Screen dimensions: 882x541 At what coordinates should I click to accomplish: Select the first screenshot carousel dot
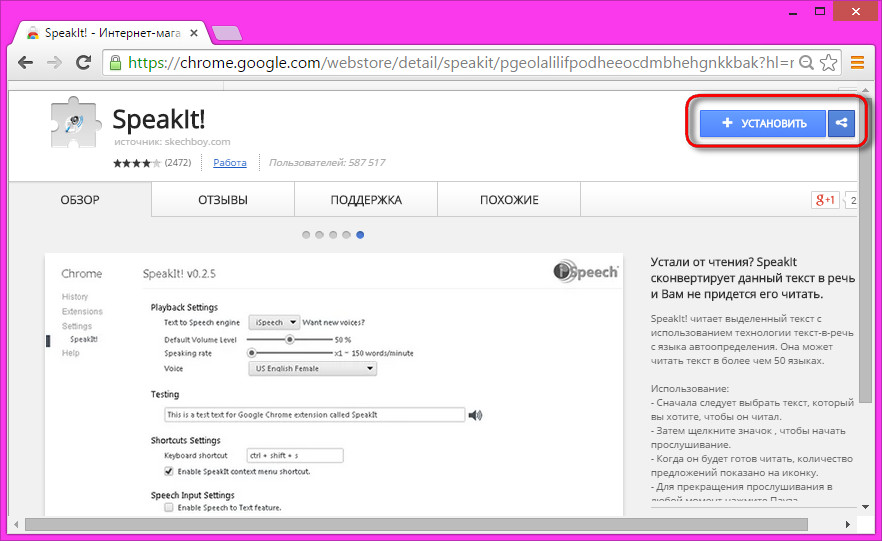(306, 235)
